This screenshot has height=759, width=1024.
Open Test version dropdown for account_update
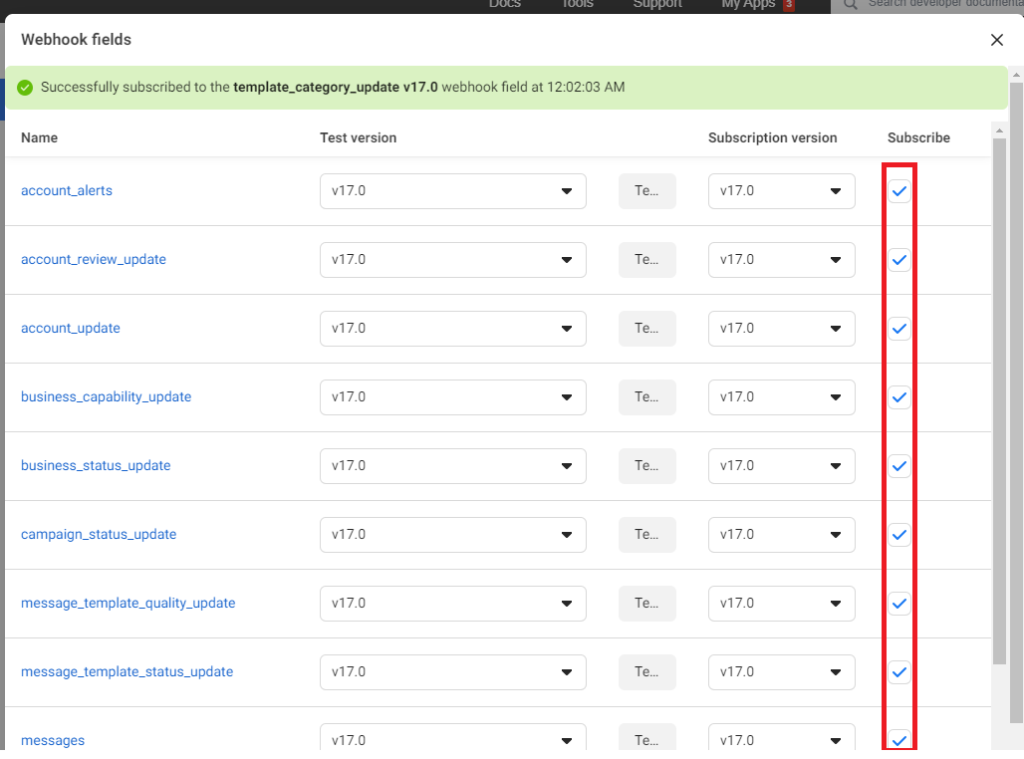coord(453,329)
